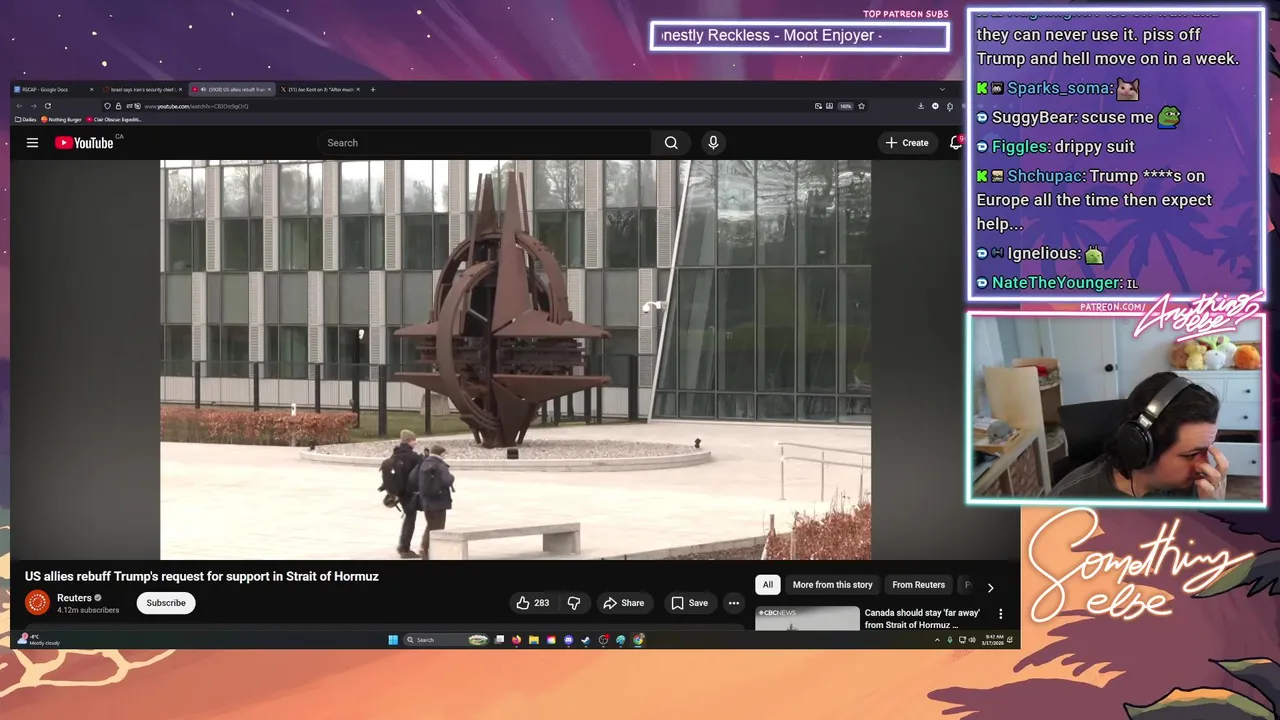Image resolution: width=1280 pixels, height=720 pixels.
Task: Open Nothing Burger bookmark
Action: click(x=61, y=119)
